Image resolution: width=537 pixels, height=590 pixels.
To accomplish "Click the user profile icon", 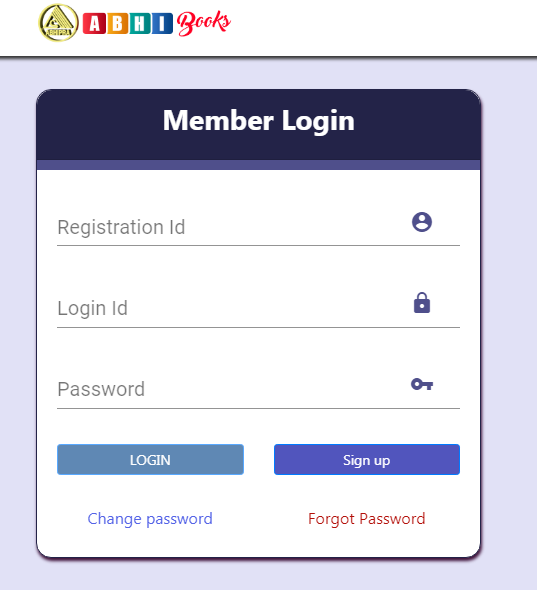I will (x=422, y=222).
